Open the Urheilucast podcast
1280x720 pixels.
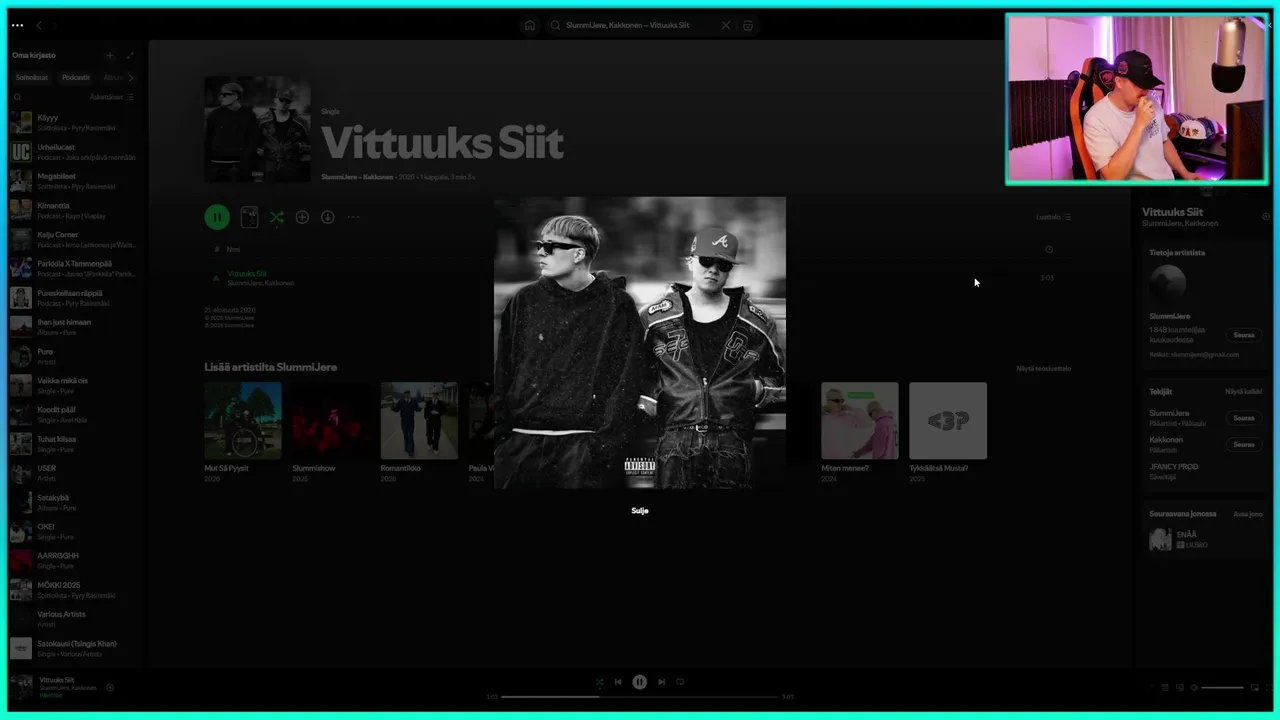pyautogui.click(x=74, y=151)
